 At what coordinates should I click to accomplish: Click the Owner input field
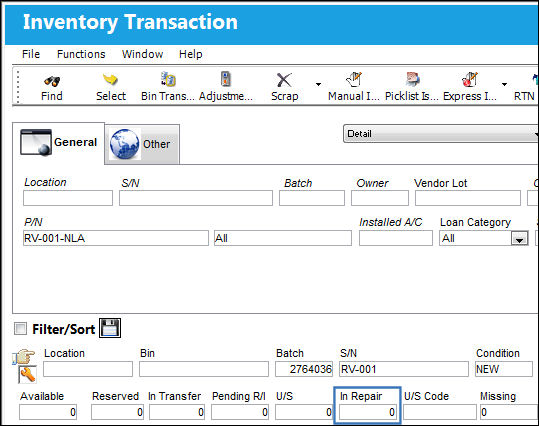(380, 198)
